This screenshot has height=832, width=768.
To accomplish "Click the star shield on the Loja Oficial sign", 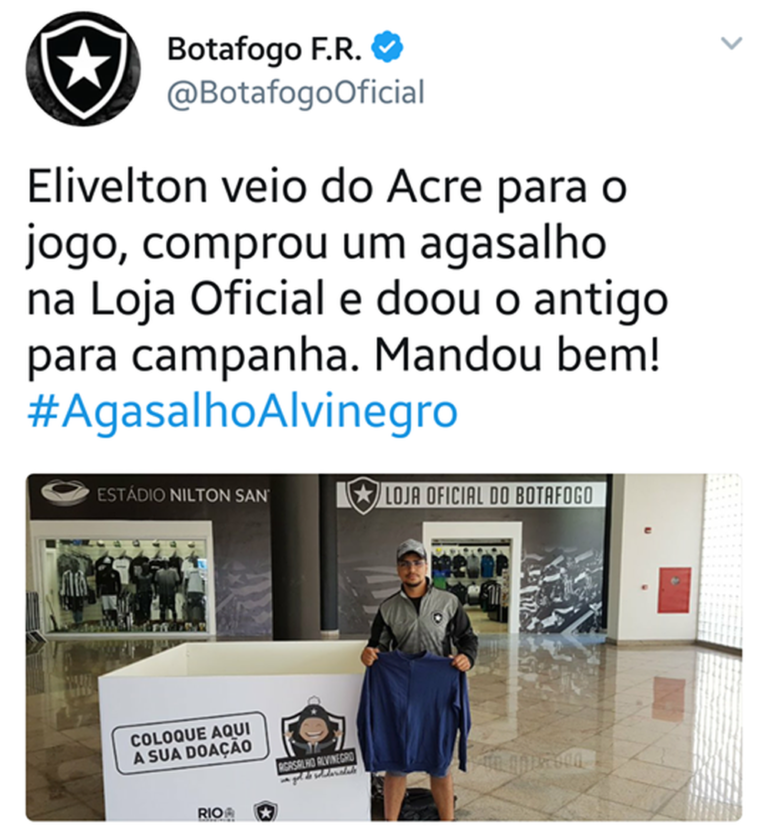I will (364, 495).
